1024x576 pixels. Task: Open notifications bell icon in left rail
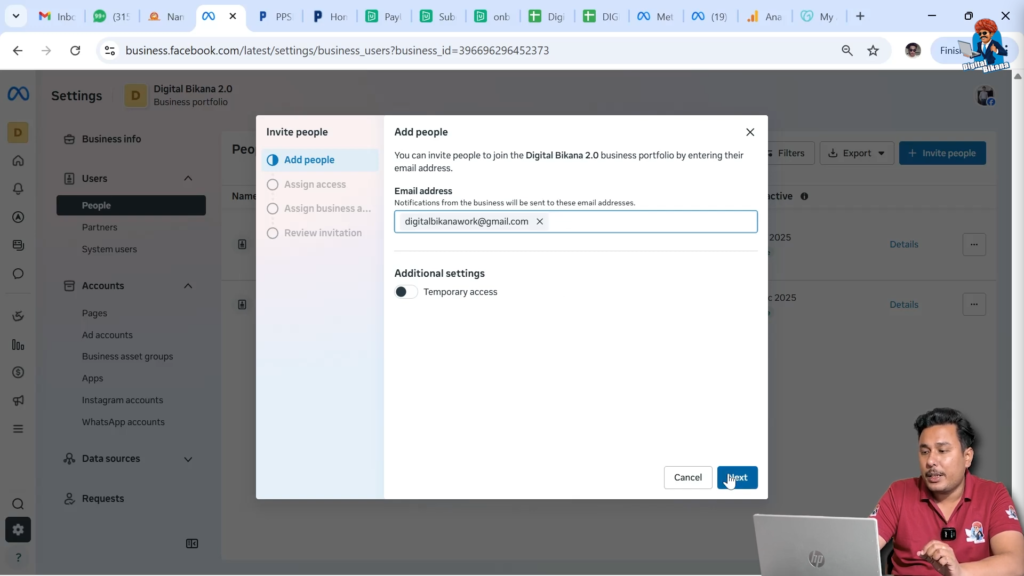tap(18, 189)
